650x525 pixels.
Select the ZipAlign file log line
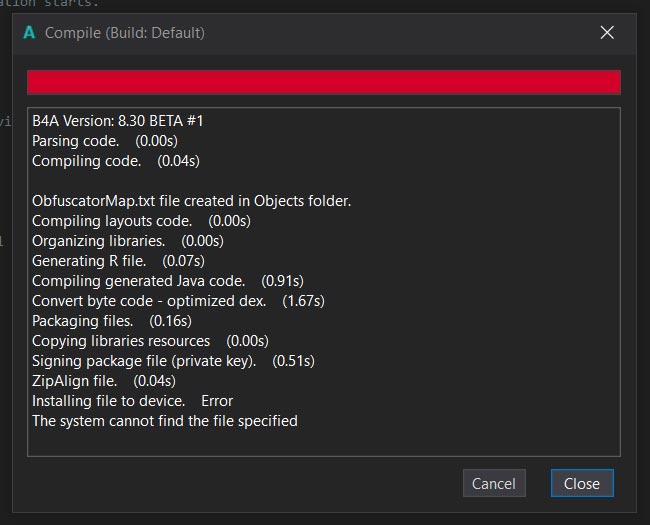(104, 380)
